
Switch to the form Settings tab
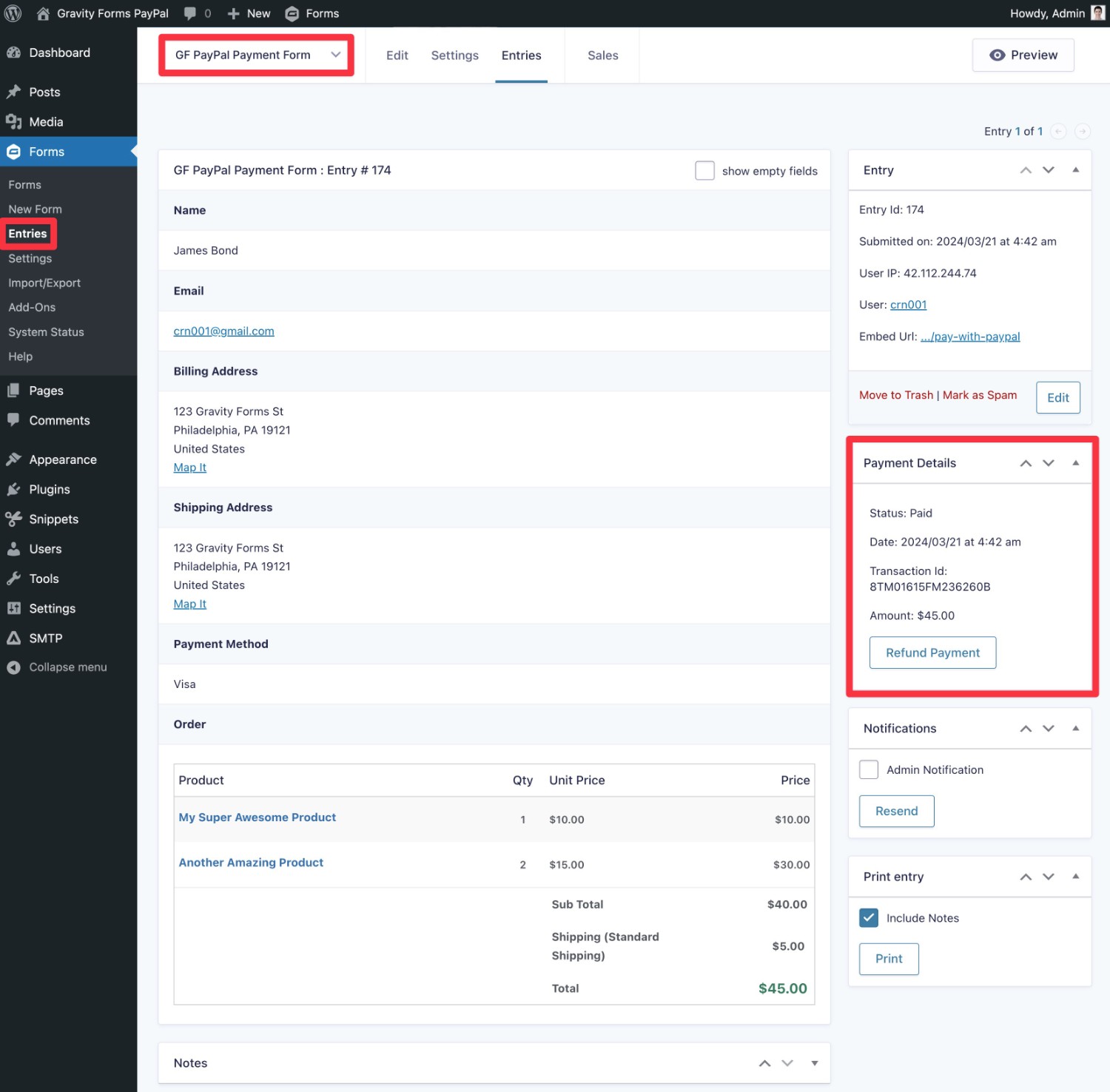coord(455,55)
